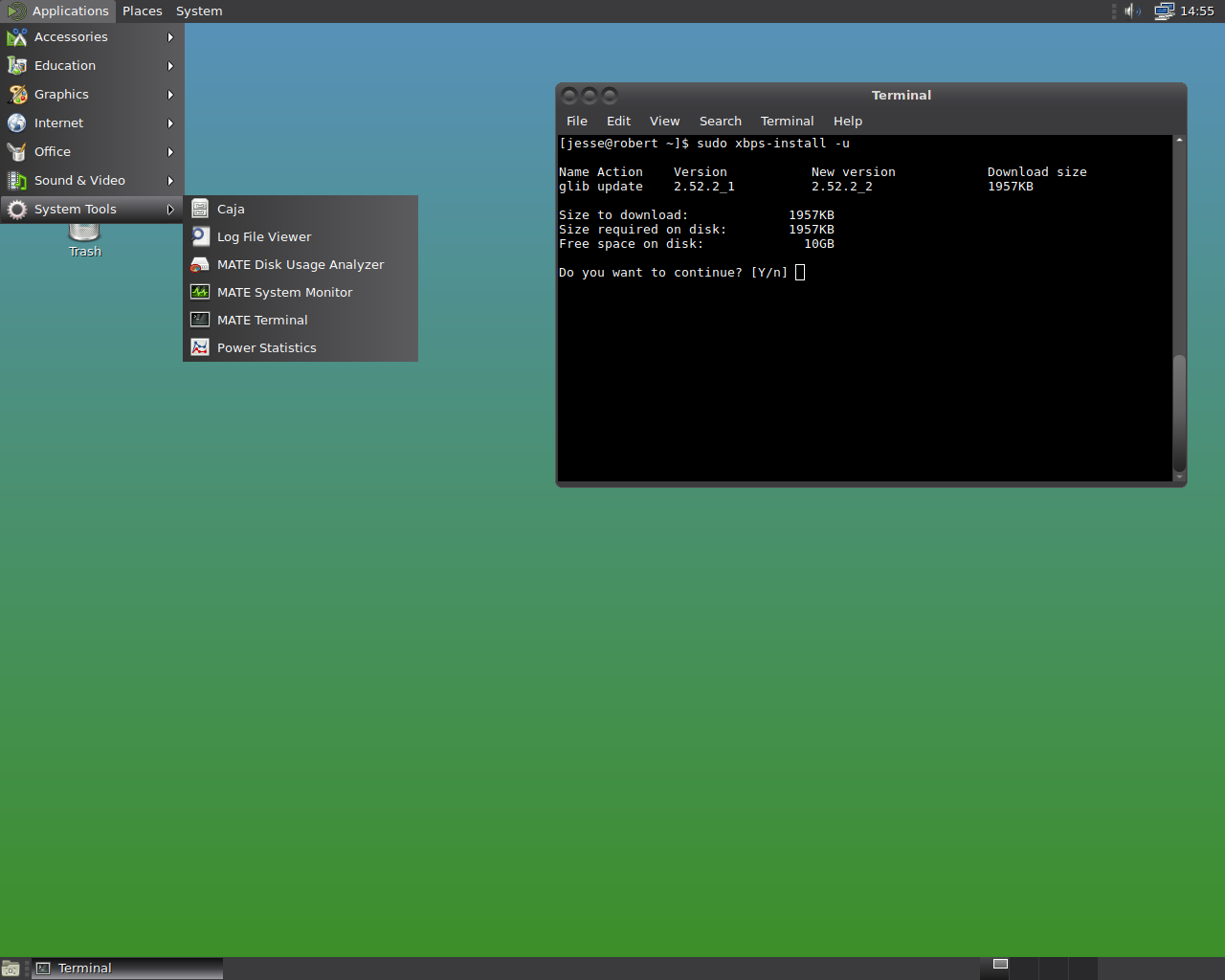Click the Education category icon
Viewport: 1225px width, 980px height.
(17, 65)
